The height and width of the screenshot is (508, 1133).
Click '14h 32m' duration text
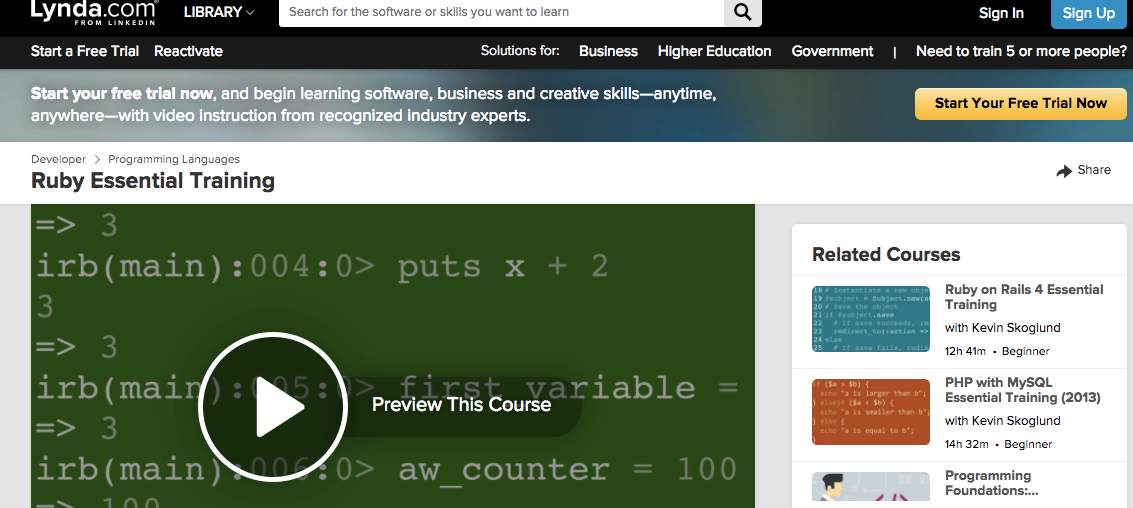tap(966, 444)
